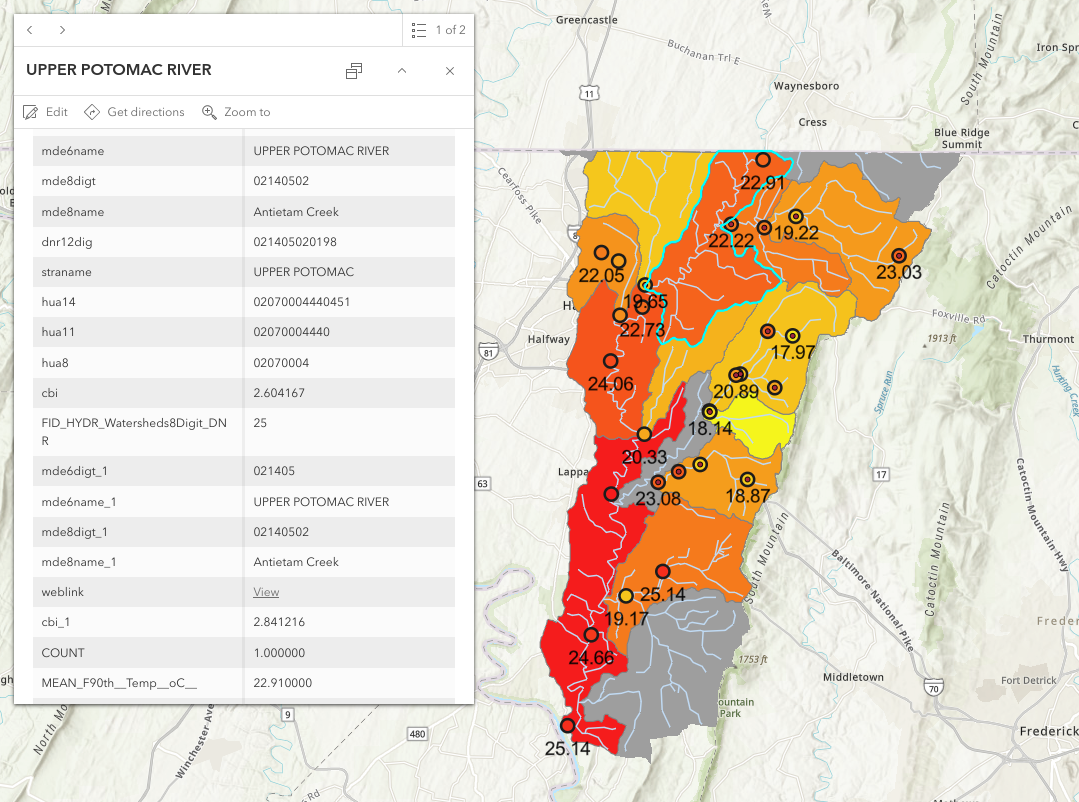Go to previous feature in popup

30,30
